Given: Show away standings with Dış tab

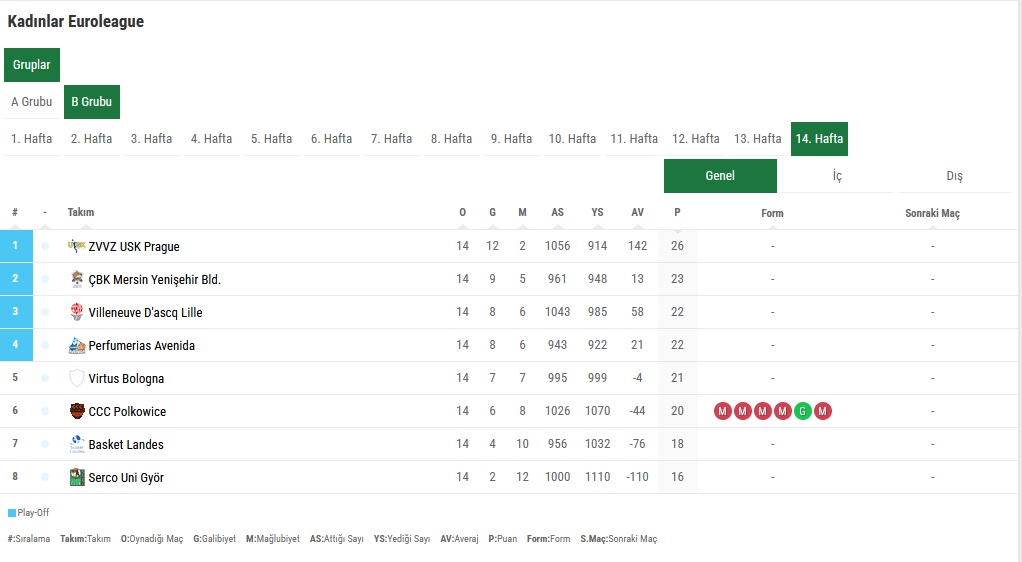Looking at the screenshot, I should (x=954, y=176).
